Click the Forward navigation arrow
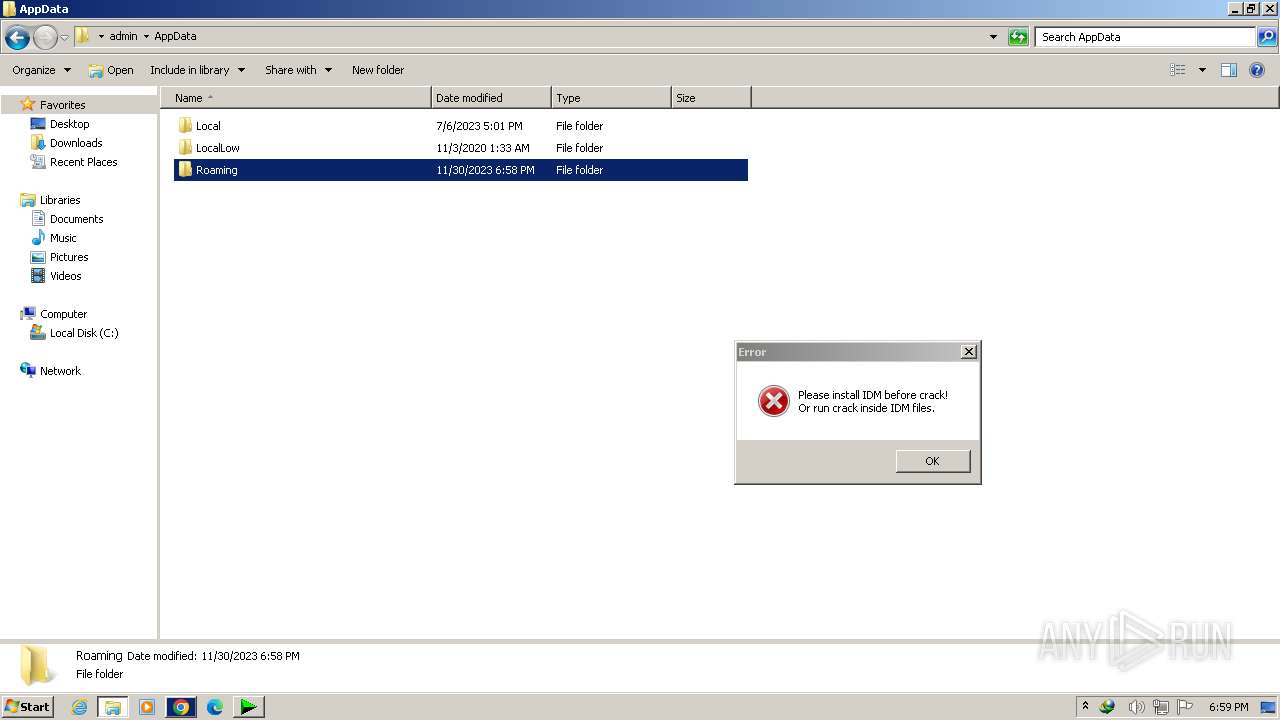Screen dimensions: 1280x720 pos(45,38)
